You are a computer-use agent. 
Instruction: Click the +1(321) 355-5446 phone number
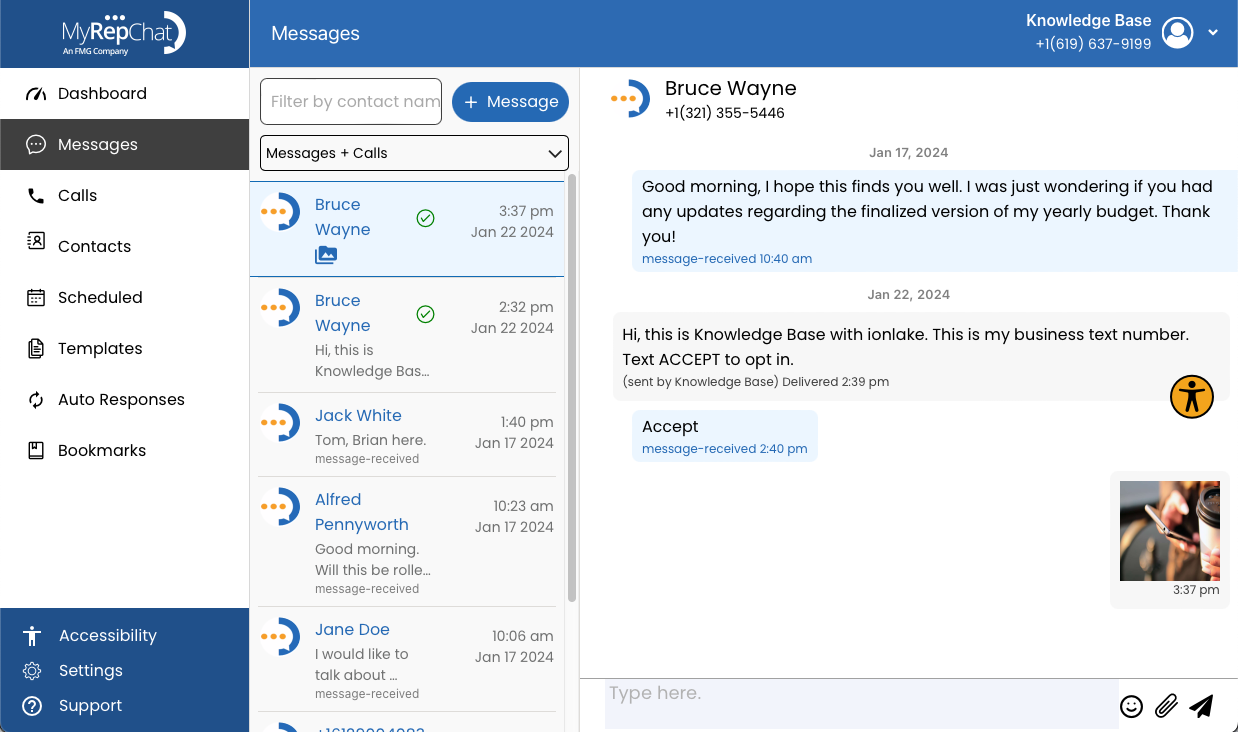pos(725,114)
